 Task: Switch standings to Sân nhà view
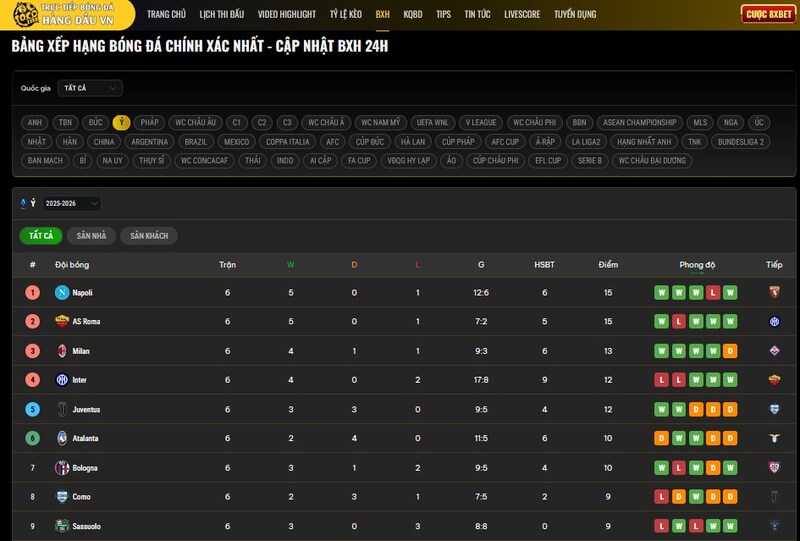[x=91, y=236]
